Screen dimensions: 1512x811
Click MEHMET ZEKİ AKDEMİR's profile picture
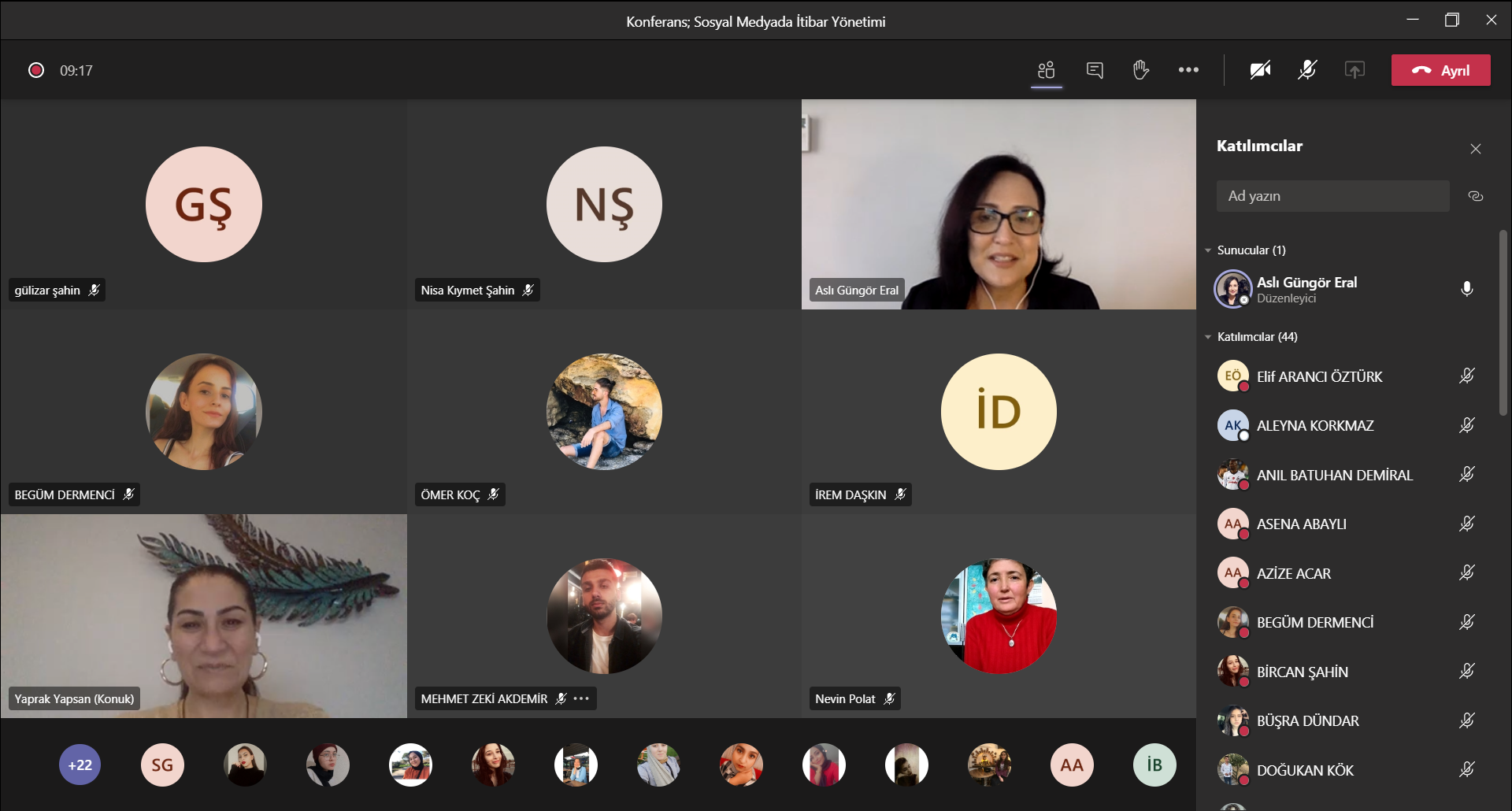click(x=604, y=616)
